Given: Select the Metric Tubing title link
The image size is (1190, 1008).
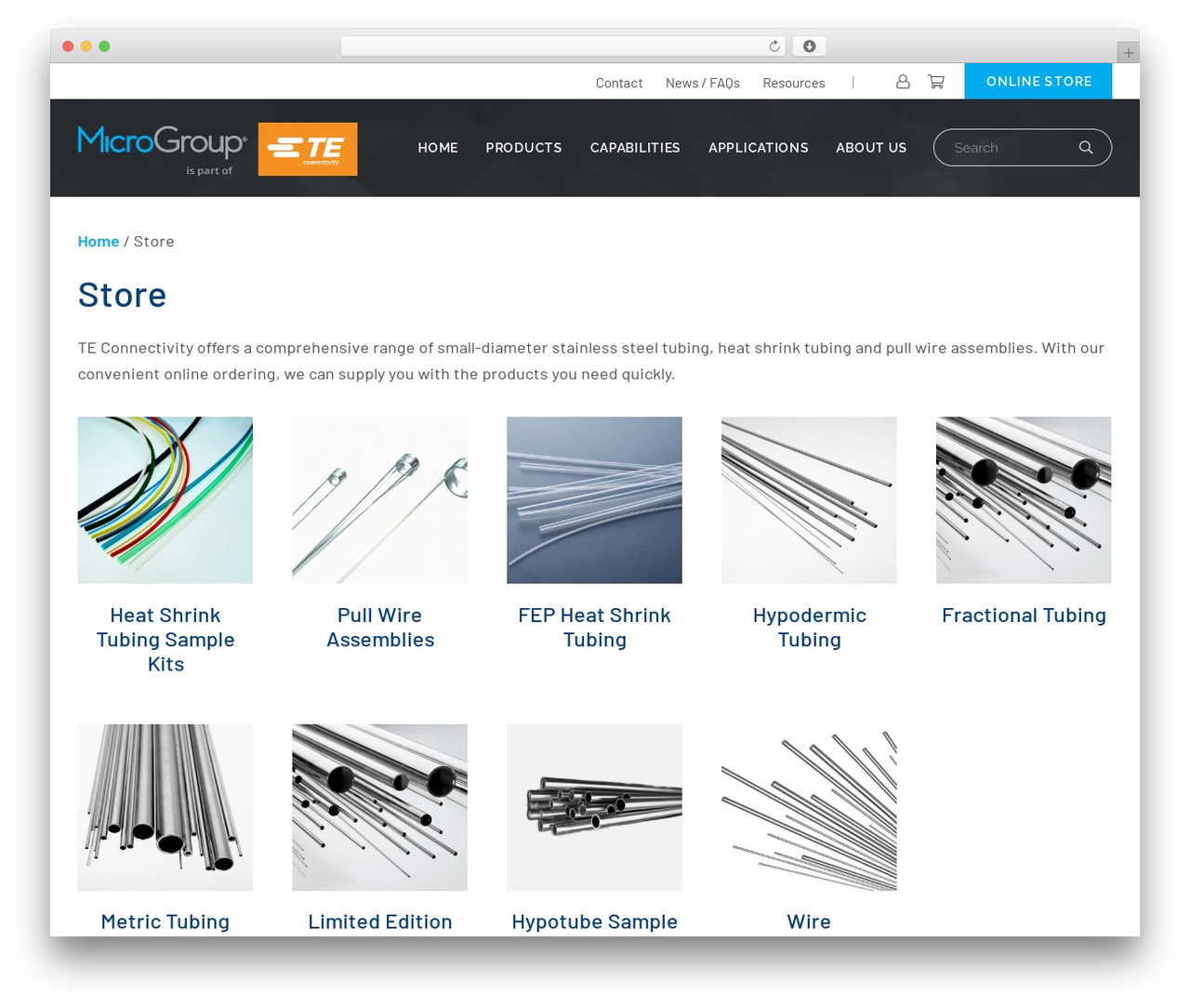Looking at the screenshot, I should click(165, 922).
